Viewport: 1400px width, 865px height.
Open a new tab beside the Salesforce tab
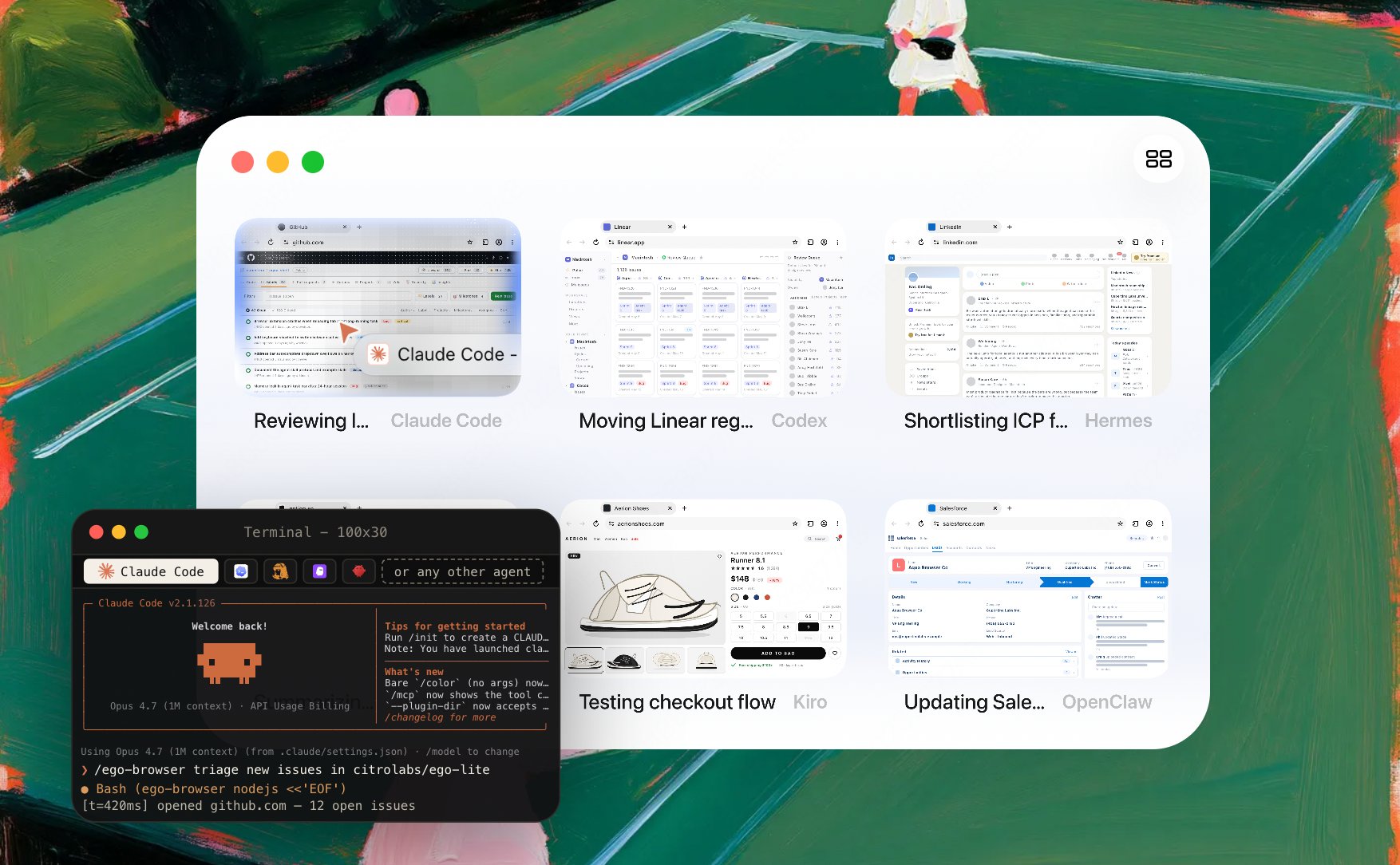[x=1010, y=508]
